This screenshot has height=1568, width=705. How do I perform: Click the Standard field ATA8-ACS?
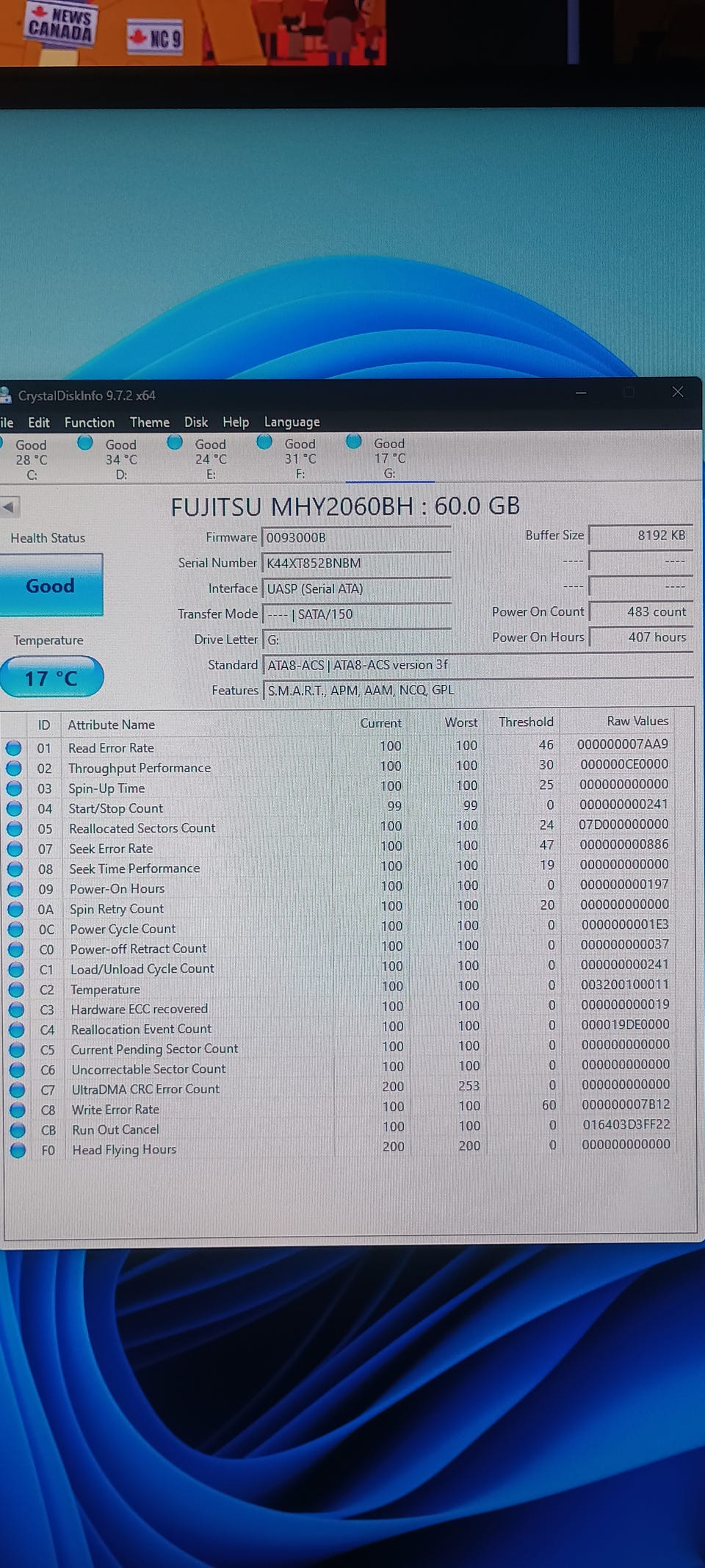(x=477, y=665)
